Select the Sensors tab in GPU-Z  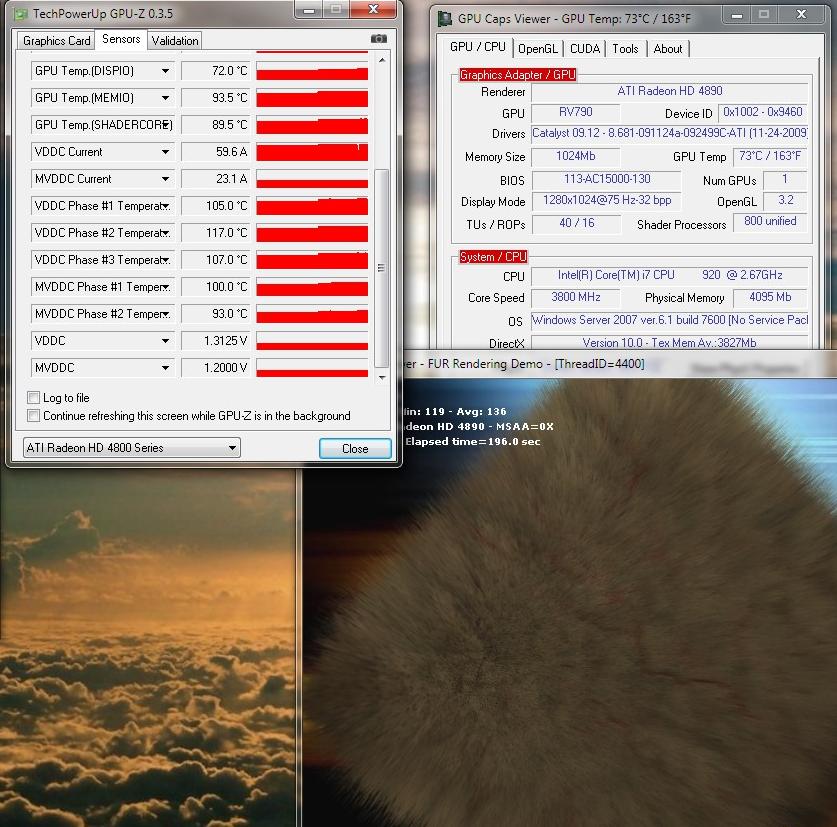(121, 39)
